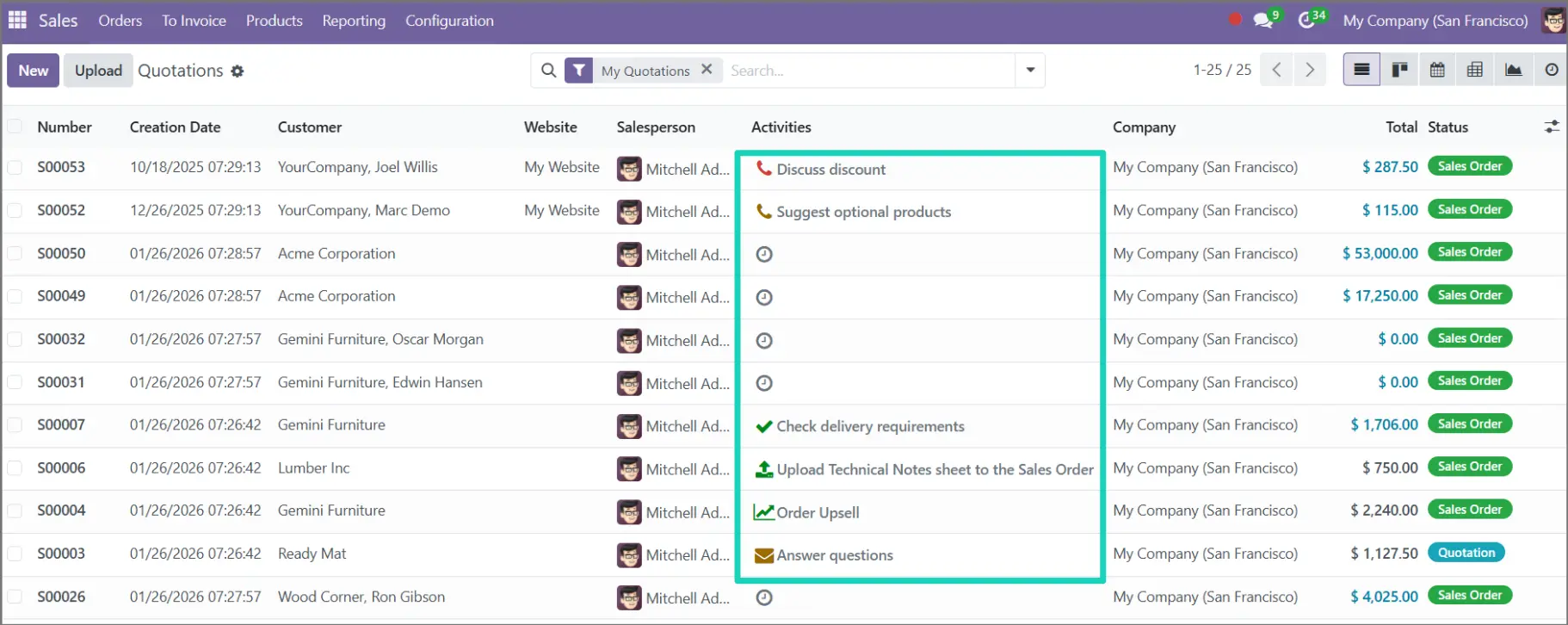
Task: Open the Pivot table view
Action: click(x=1475, y=70)
